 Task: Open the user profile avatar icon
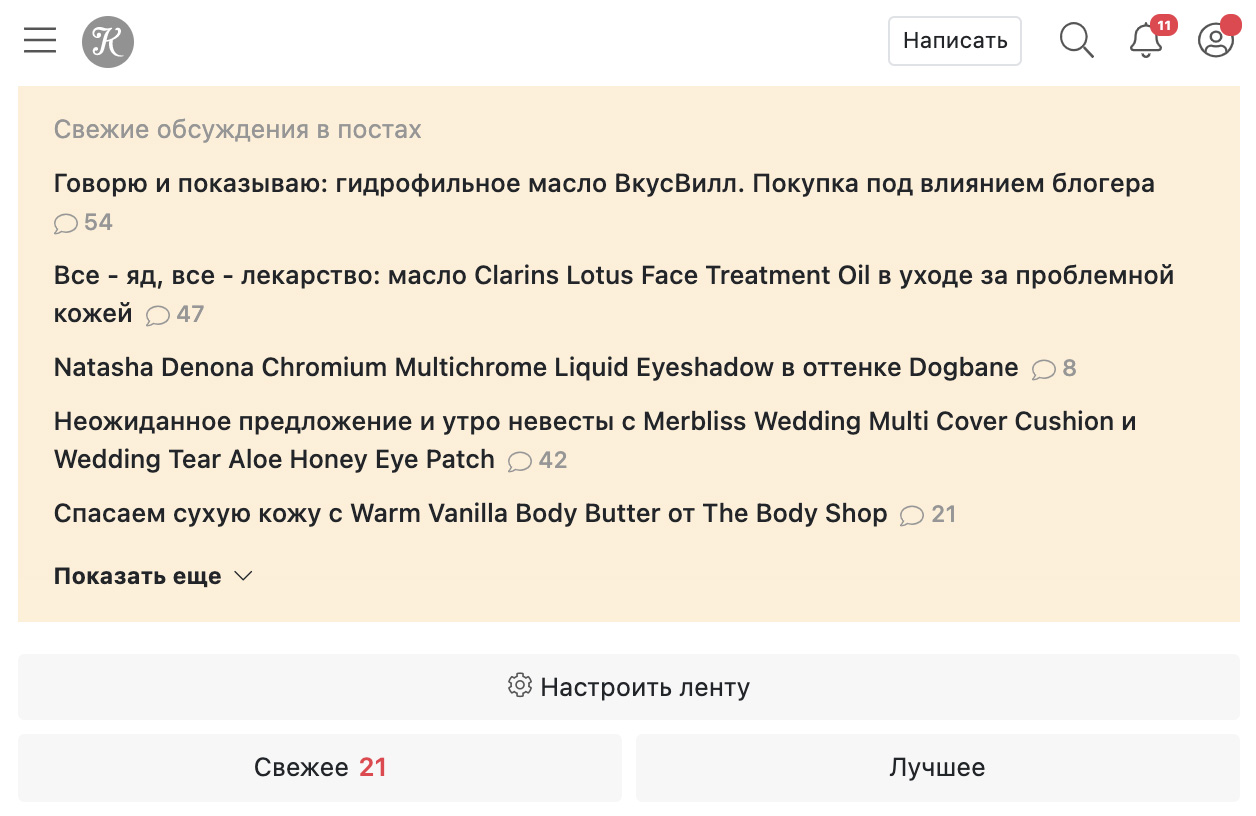tap(1216, 41)
